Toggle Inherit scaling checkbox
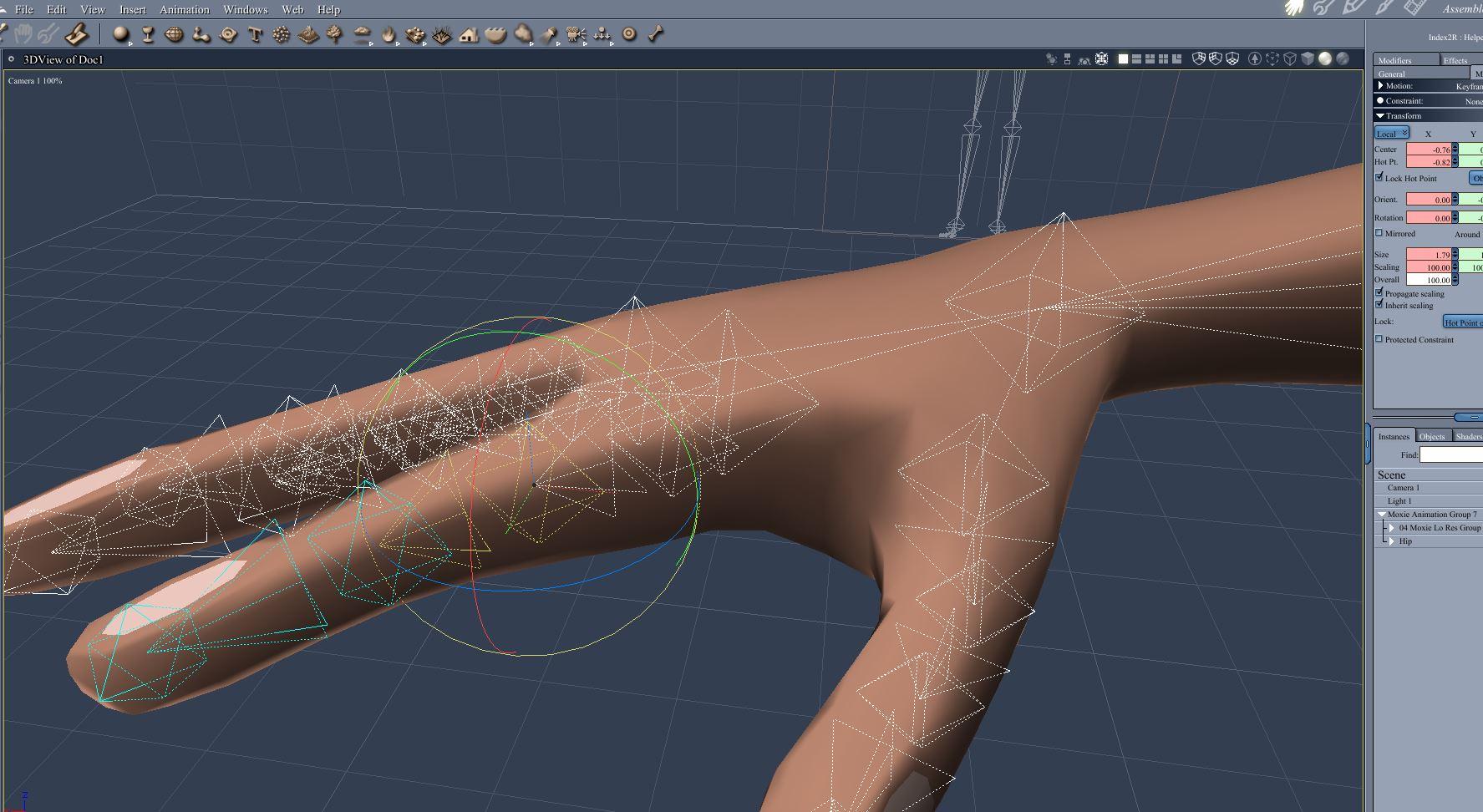 [x=1379, y=304]
